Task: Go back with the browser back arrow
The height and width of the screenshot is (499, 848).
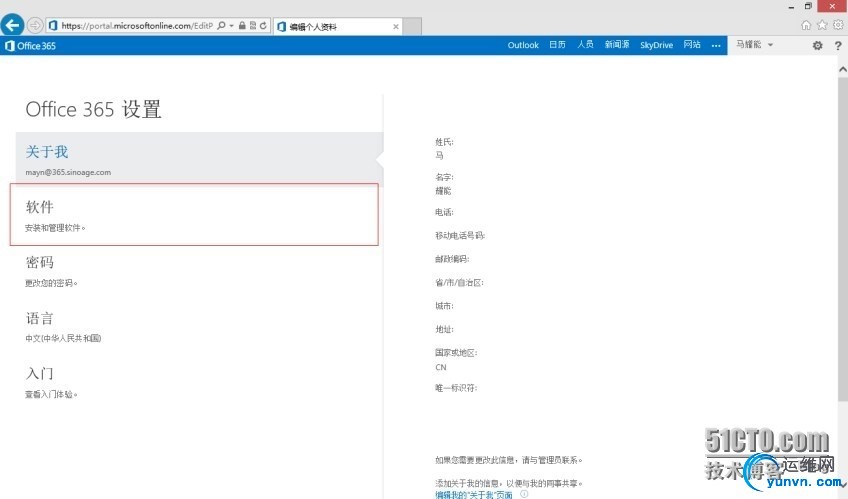Action: [12, 25]
